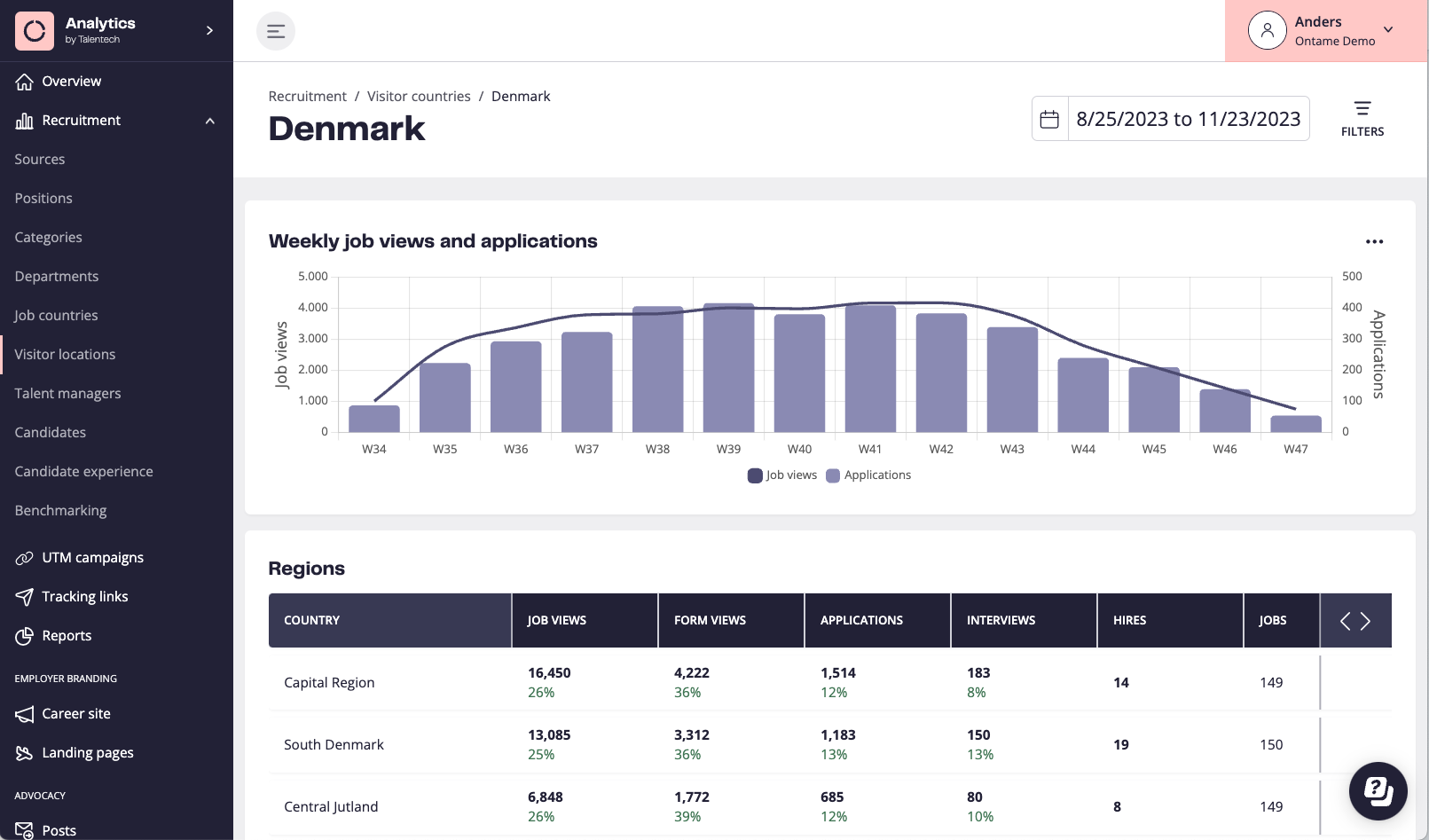Open Candidate experience page
This screenshot has height=840, width=1429.
pyautogui.click(x=83, y=472)
